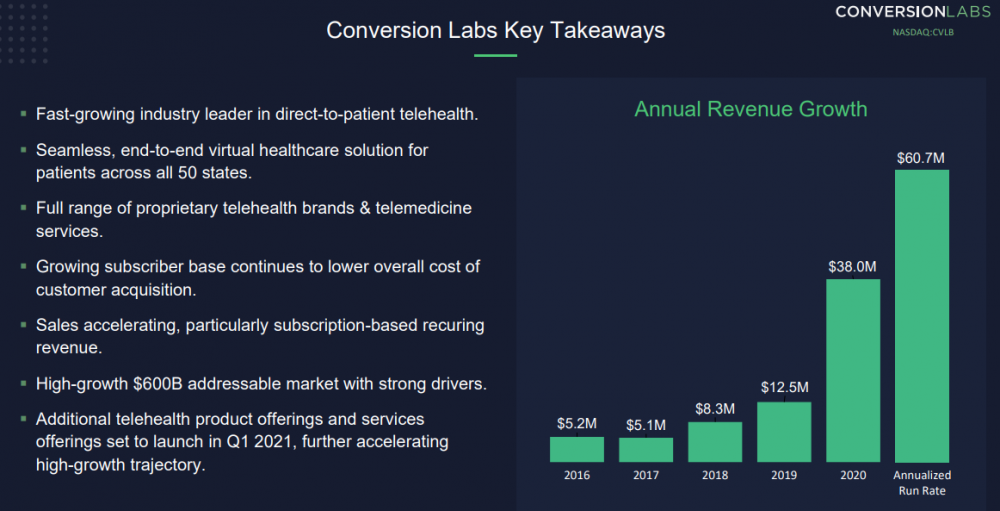This screenshot has height=511, width=1000.
Task: Select the 2020 revenue bar
Action: tap(853, 370)
